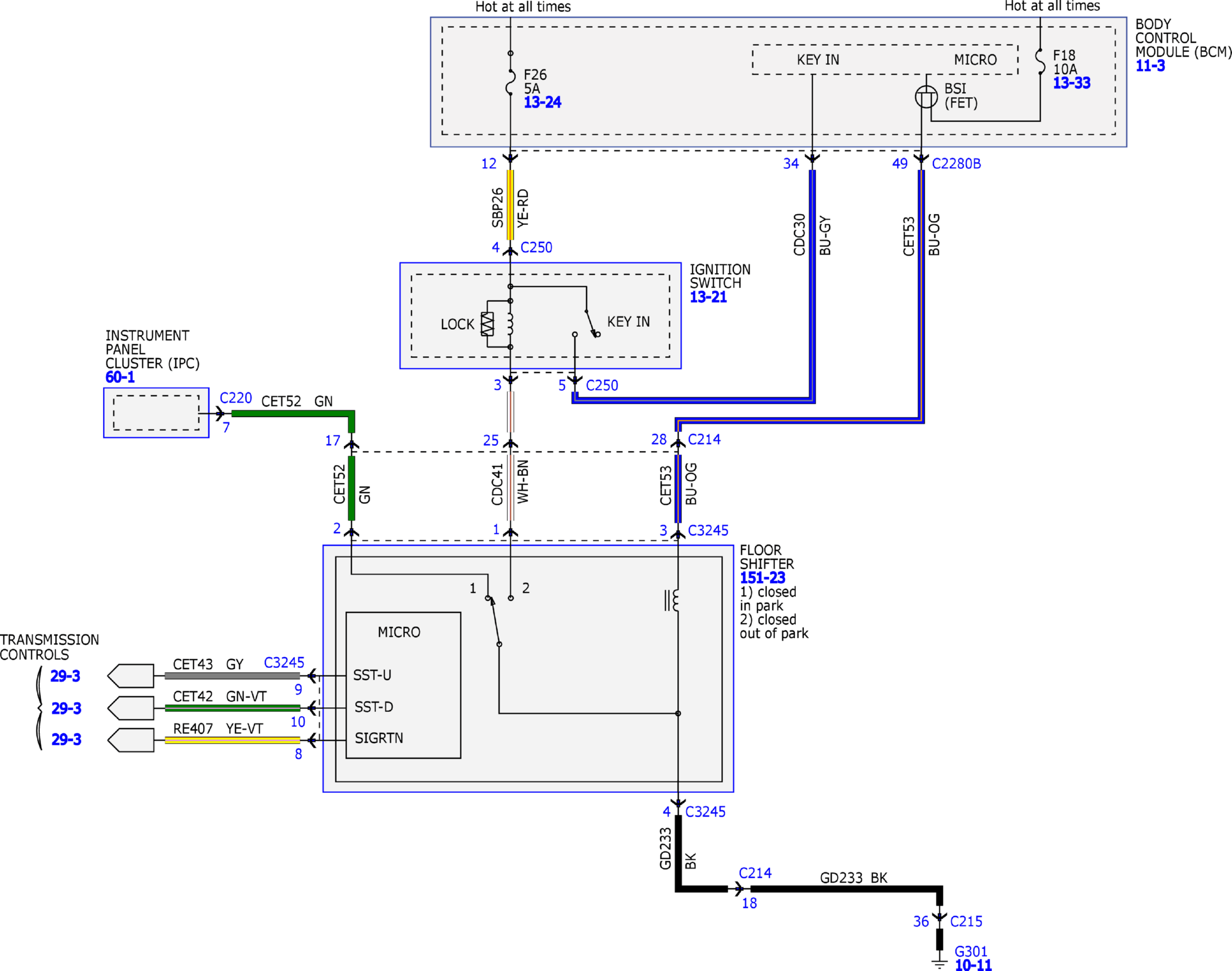Select the F26 5A fuse label
1232x971 pixels.
(535, 82)
